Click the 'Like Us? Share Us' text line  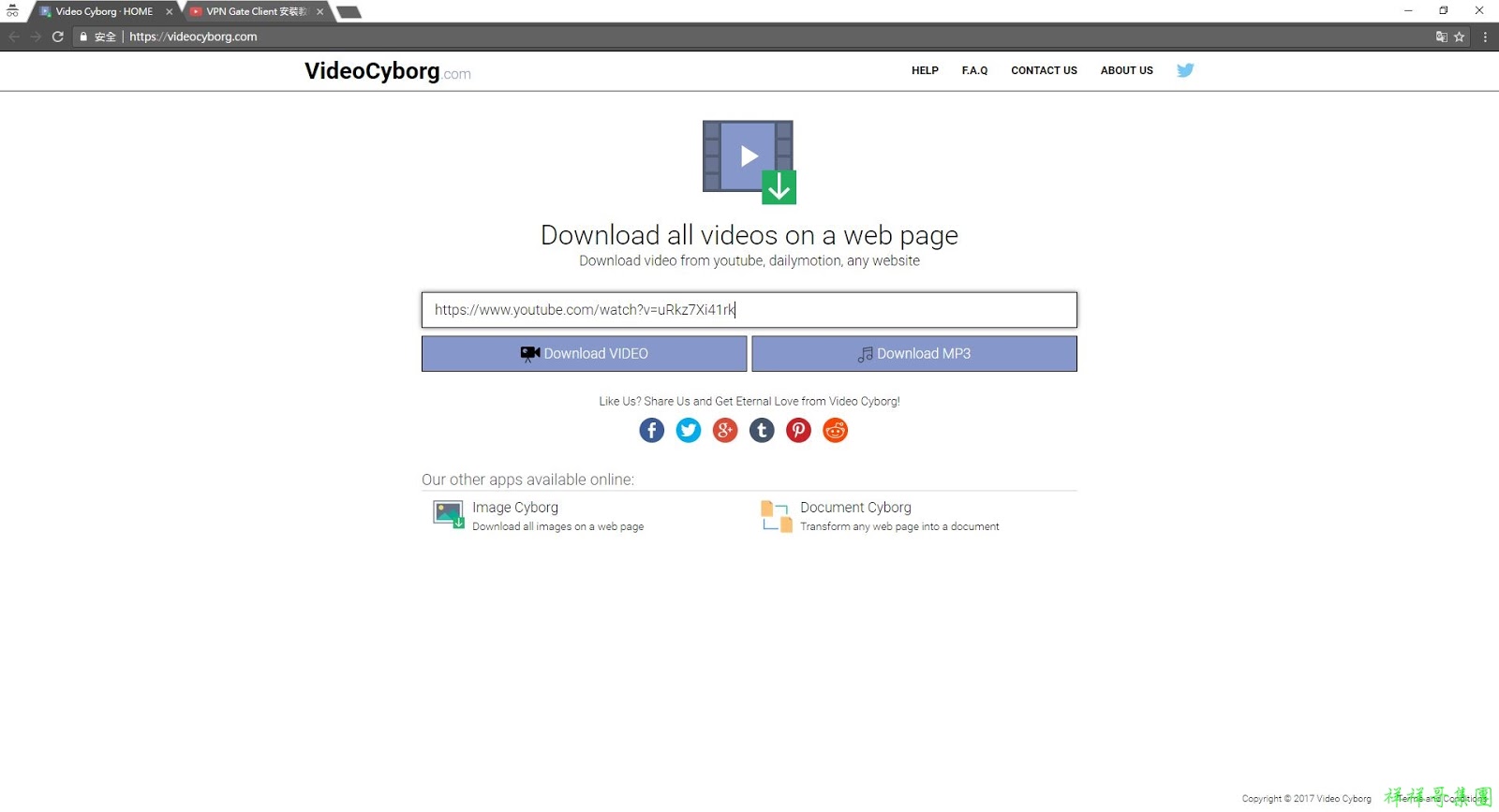749,402
